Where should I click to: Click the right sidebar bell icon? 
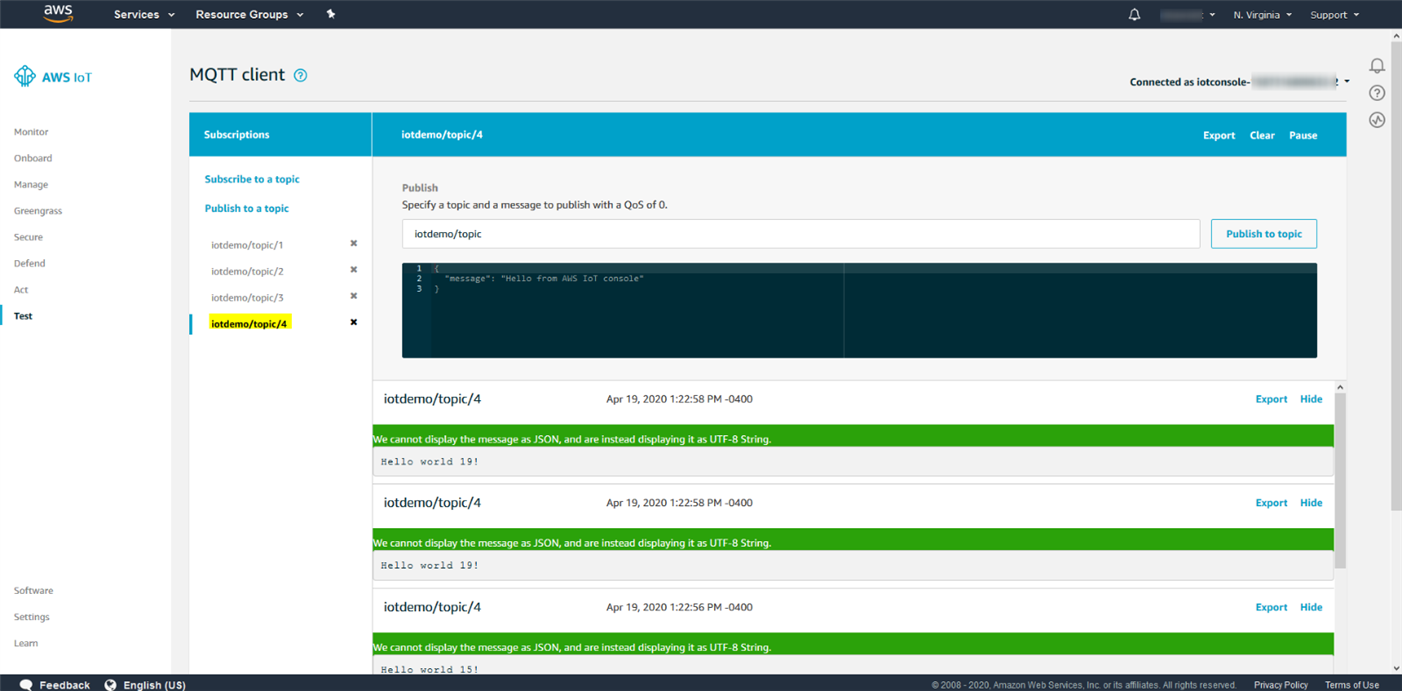tap(1377, 65)
